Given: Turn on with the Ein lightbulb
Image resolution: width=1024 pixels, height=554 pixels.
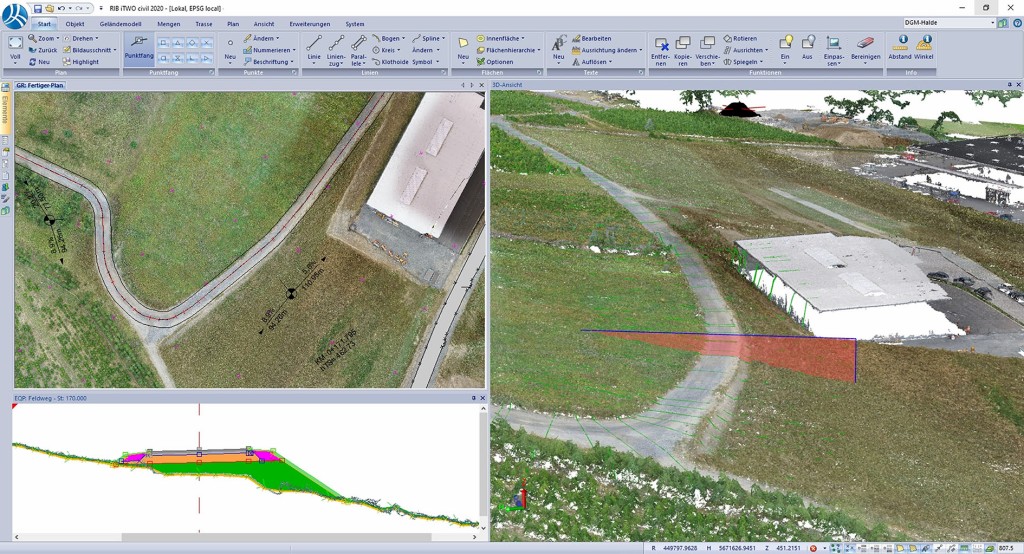Looking at the screenshot, I should (785, 46).
